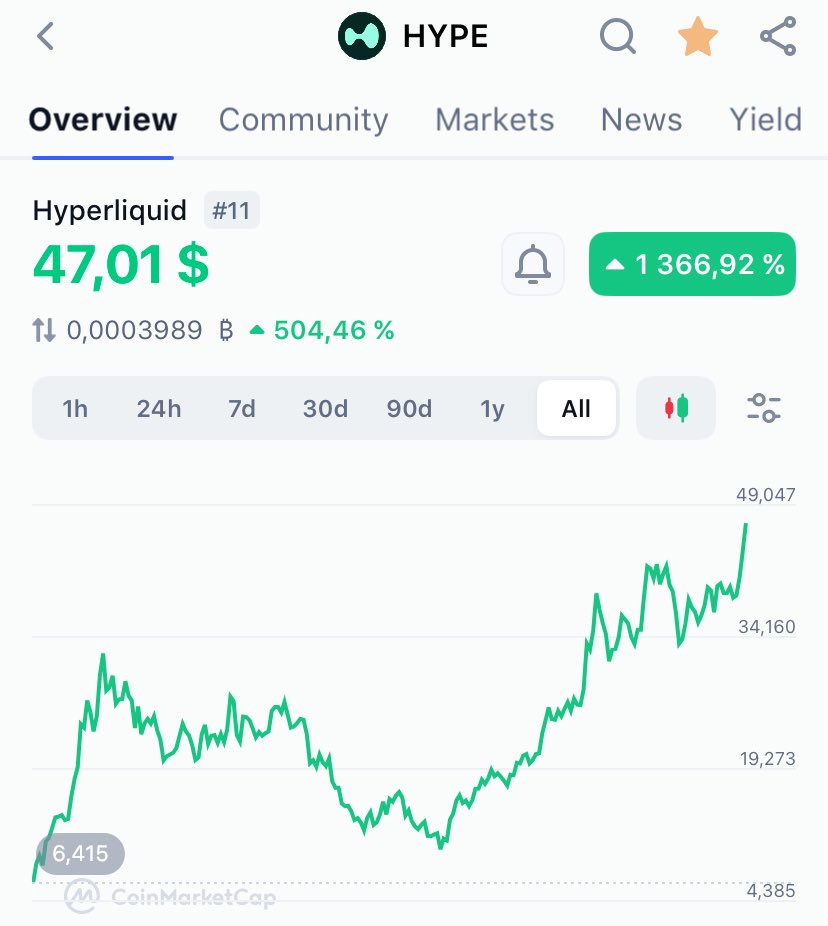Toggle the favorite star icon

pyautogui.click(x=697, y=37)
